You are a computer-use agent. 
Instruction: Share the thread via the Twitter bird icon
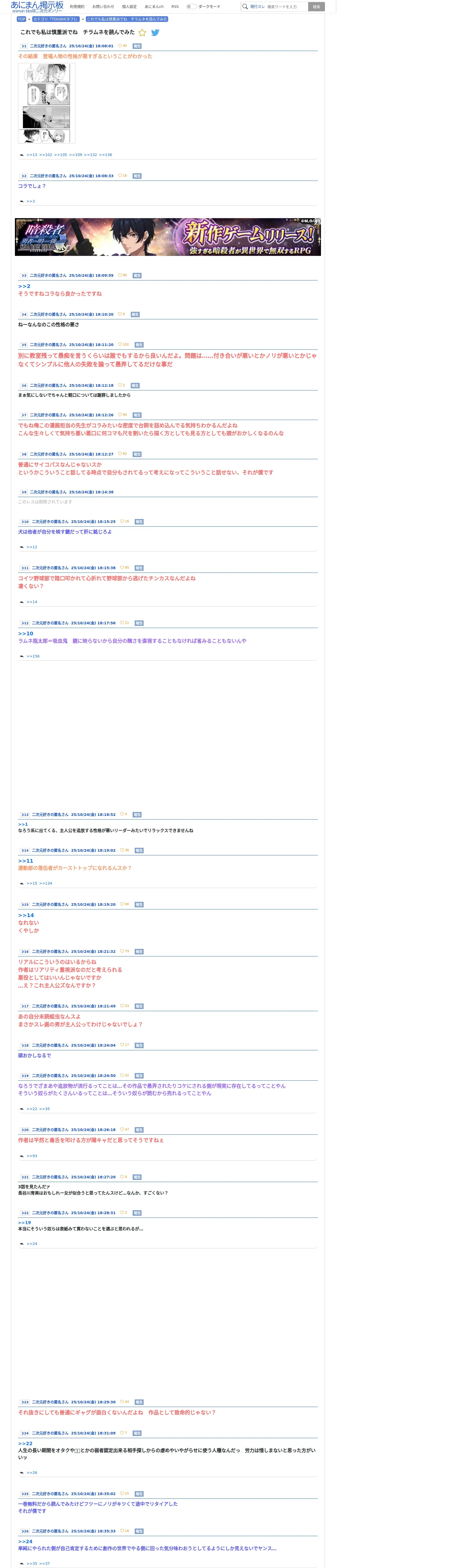click(155, 33)
